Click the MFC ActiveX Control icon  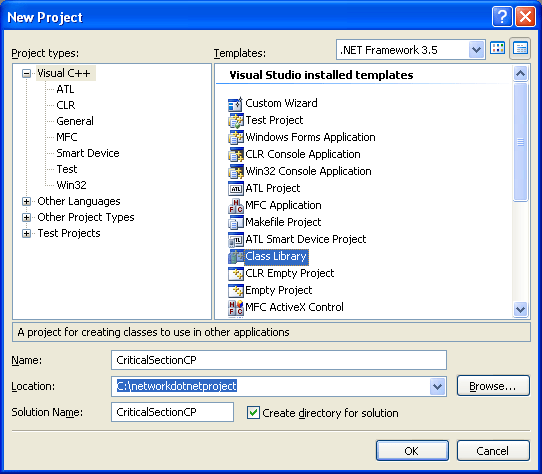(236, 308)
